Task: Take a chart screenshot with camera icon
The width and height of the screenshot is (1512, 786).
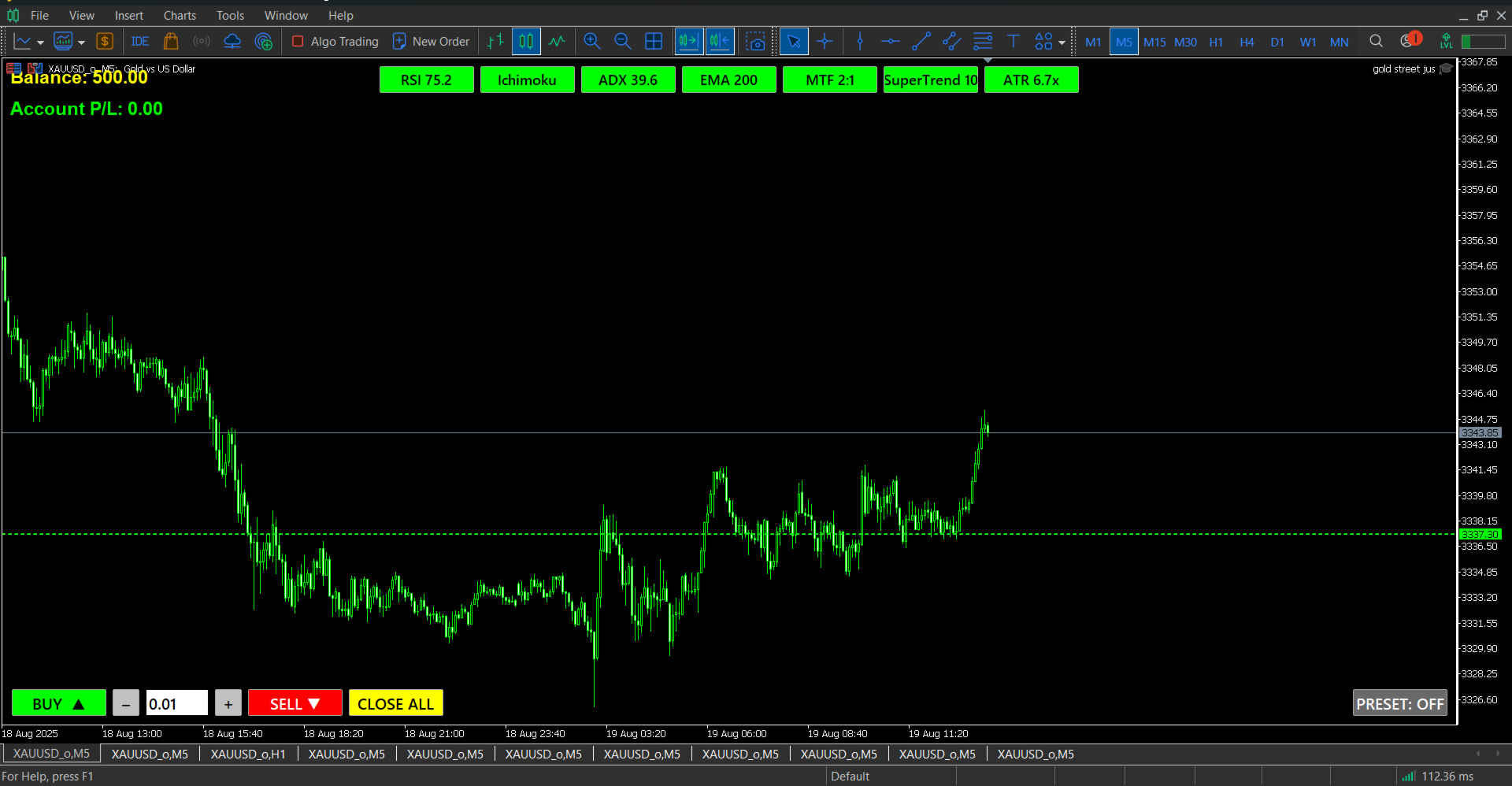Action: pos(756,42)
